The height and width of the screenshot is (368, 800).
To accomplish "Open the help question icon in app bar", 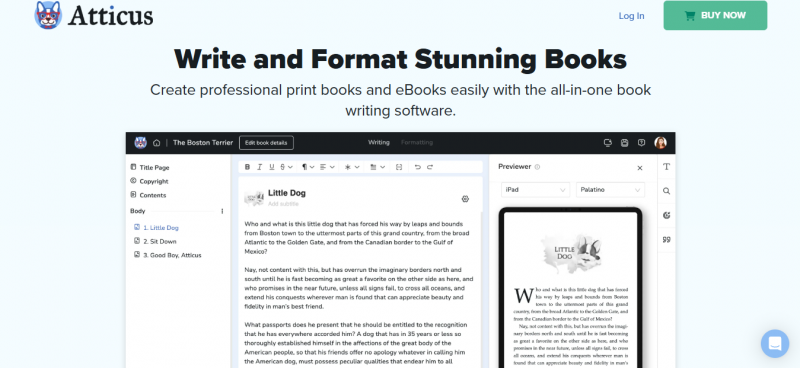I will 641,143.
